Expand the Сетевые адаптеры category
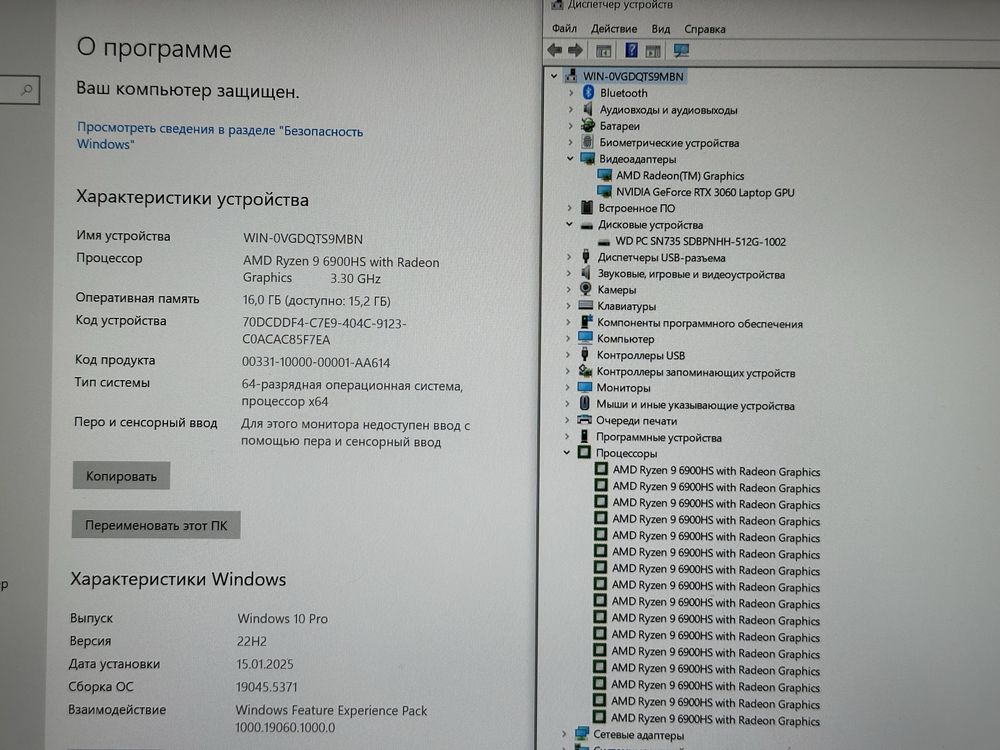This screenshot has width=1000, height=750. point(564,734)
